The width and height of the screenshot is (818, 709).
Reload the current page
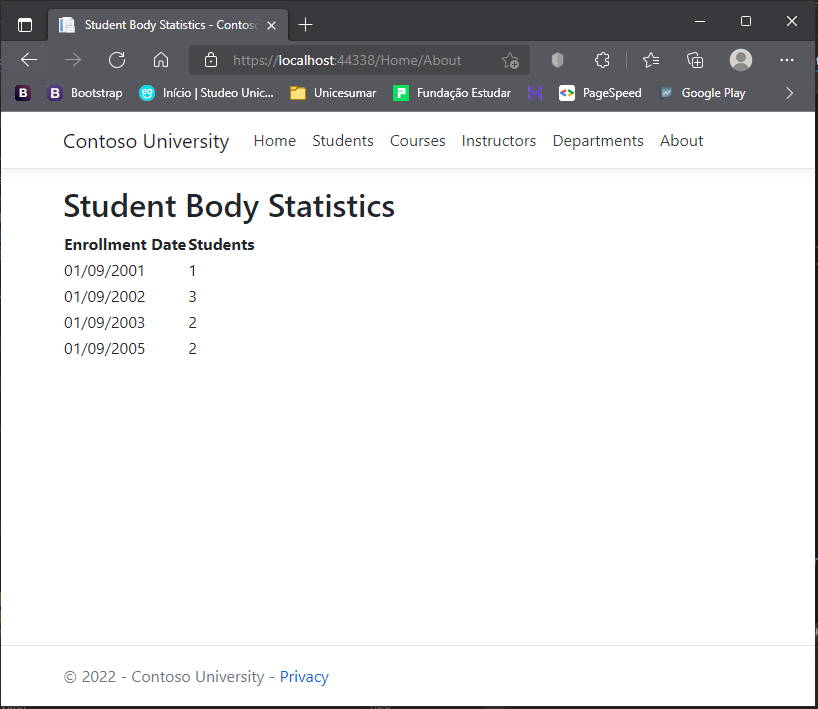click(x=116, y=60)
